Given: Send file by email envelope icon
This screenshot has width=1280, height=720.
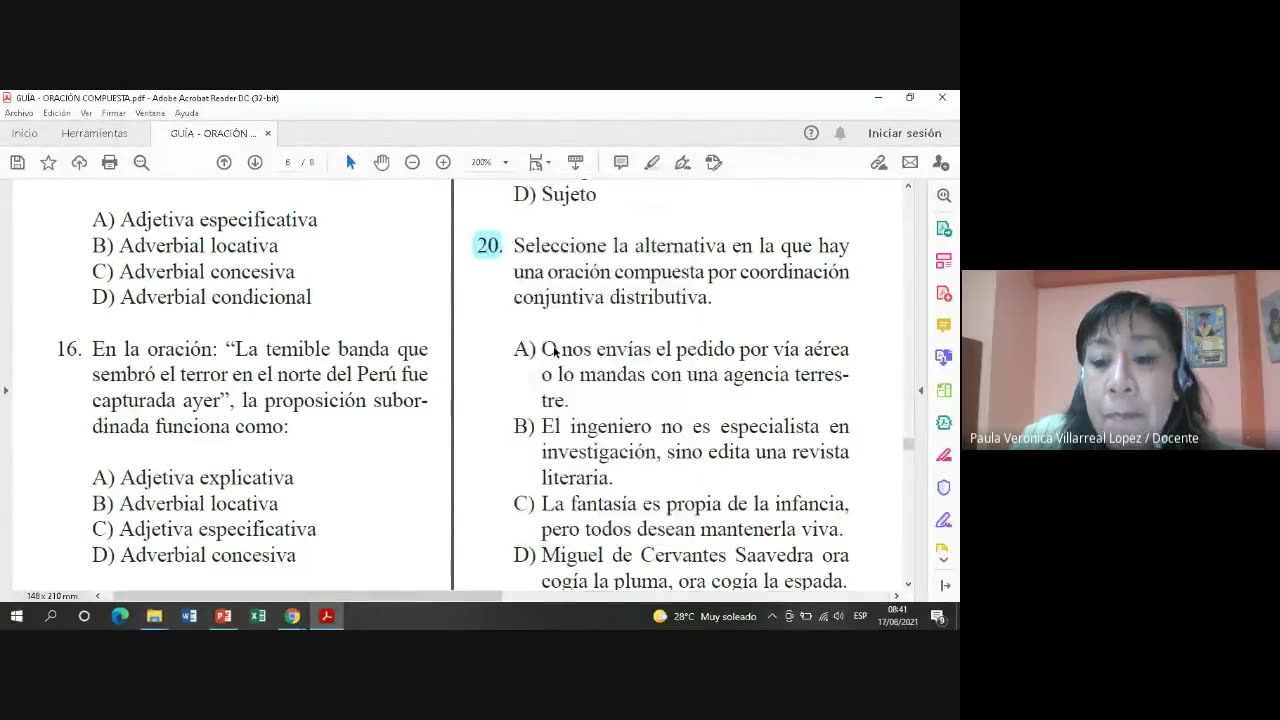Looking at the screenshot, I should (910, 162).
